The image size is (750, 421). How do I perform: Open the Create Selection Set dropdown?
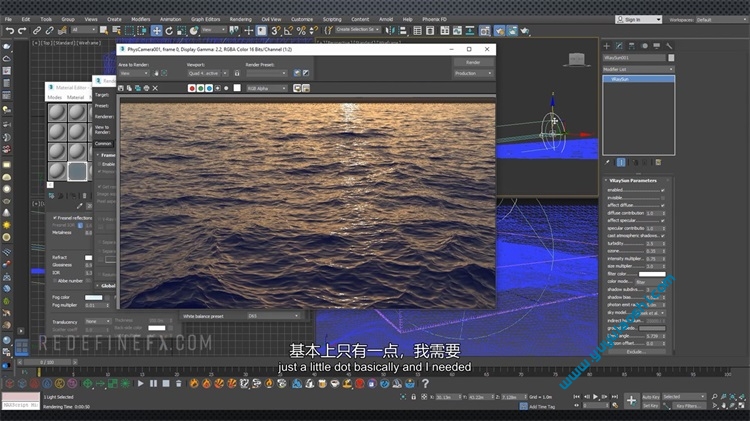click(357, 30)
